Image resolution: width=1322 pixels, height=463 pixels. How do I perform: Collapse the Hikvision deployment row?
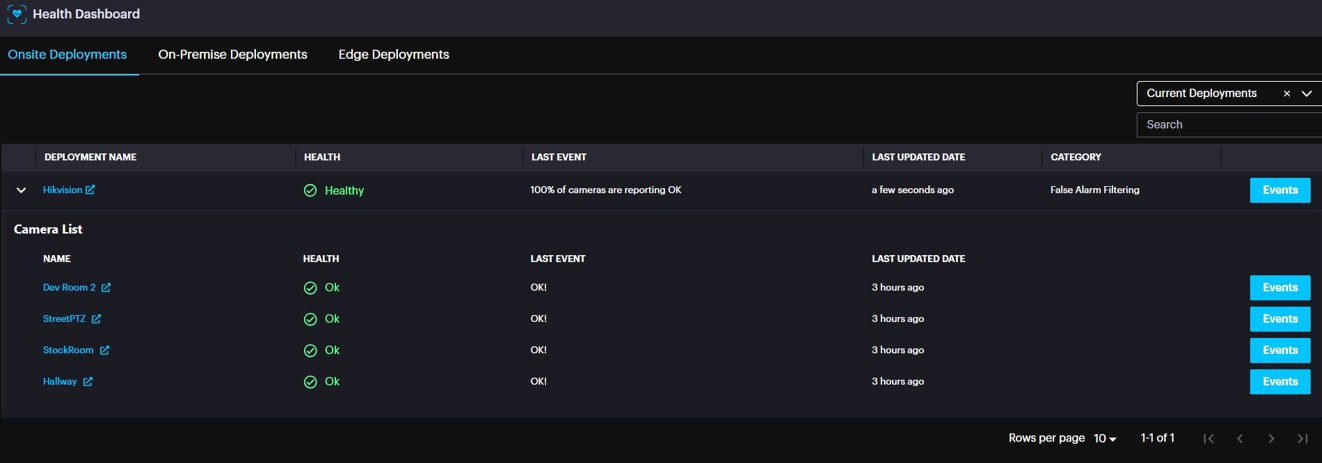tap(21, 190)
